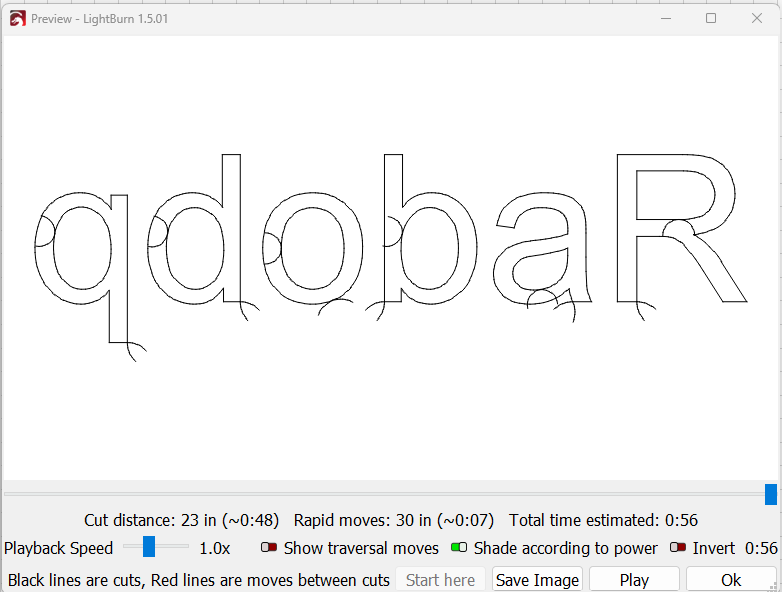The height and width of the screenshot is (592, 782).
Task: Toggle Show traversal moves switch
Action: tap(269, 548)
